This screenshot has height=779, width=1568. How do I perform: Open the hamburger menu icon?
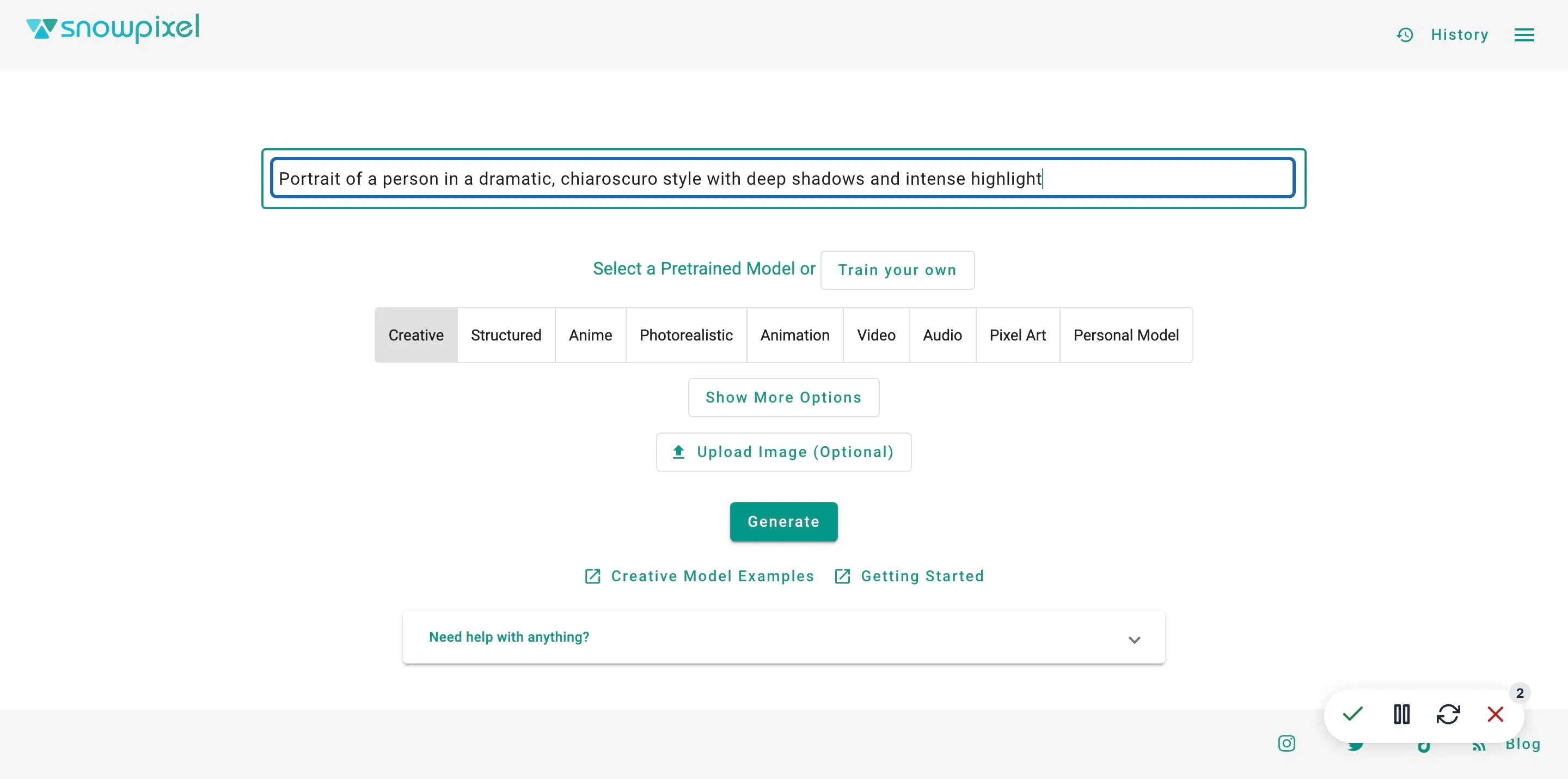(1523, 35)
